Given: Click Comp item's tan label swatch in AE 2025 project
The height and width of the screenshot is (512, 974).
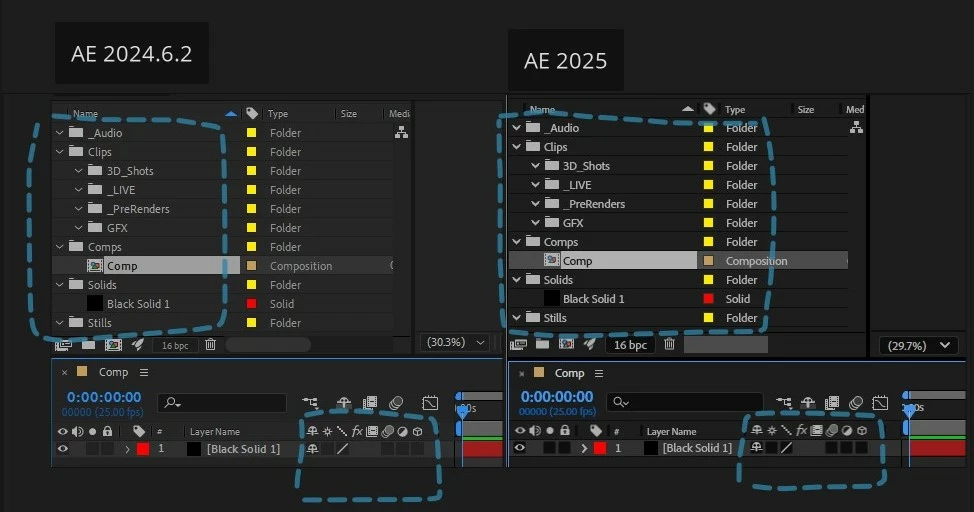Looking at the screenshot, I should click(708, 261).
